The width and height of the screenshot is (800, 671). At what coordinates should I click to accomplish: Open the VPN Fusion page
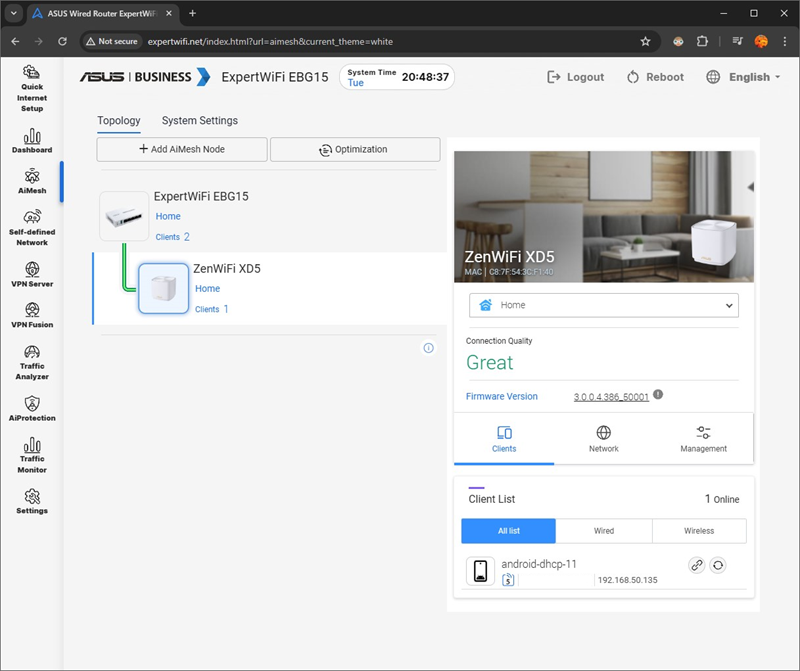point(32,315)
